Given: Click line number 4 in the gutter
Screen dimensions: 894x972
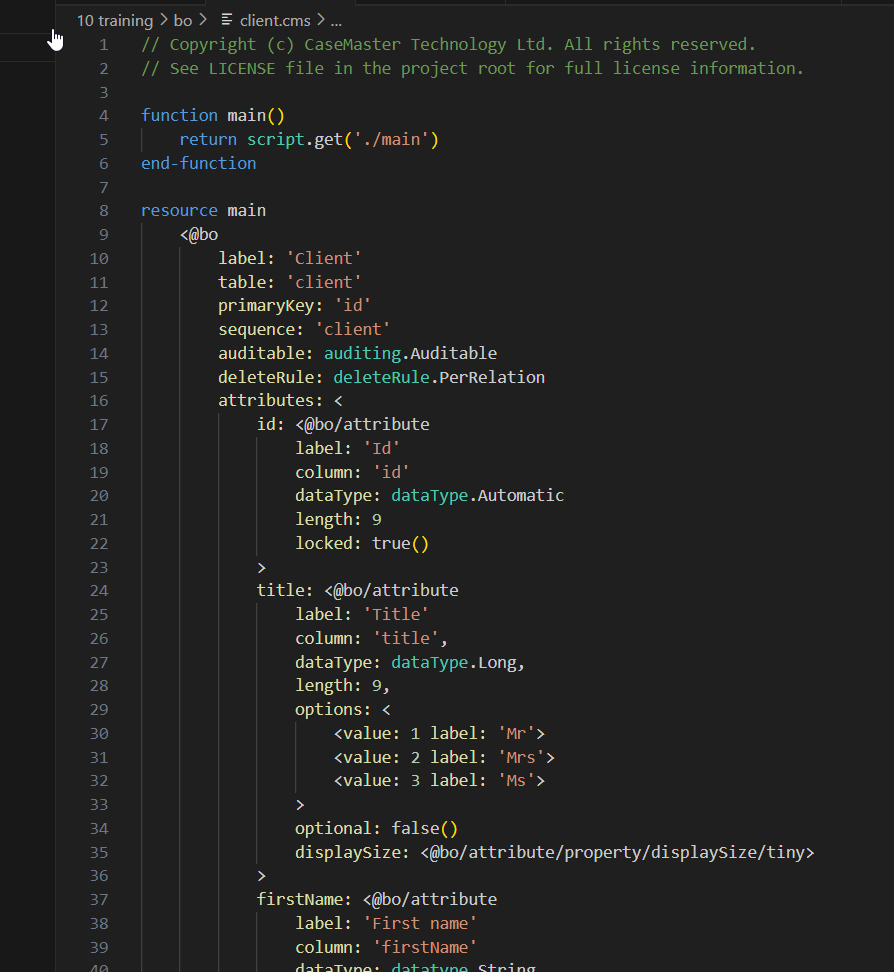Looking at the screenshot, I should click(104, 115).
